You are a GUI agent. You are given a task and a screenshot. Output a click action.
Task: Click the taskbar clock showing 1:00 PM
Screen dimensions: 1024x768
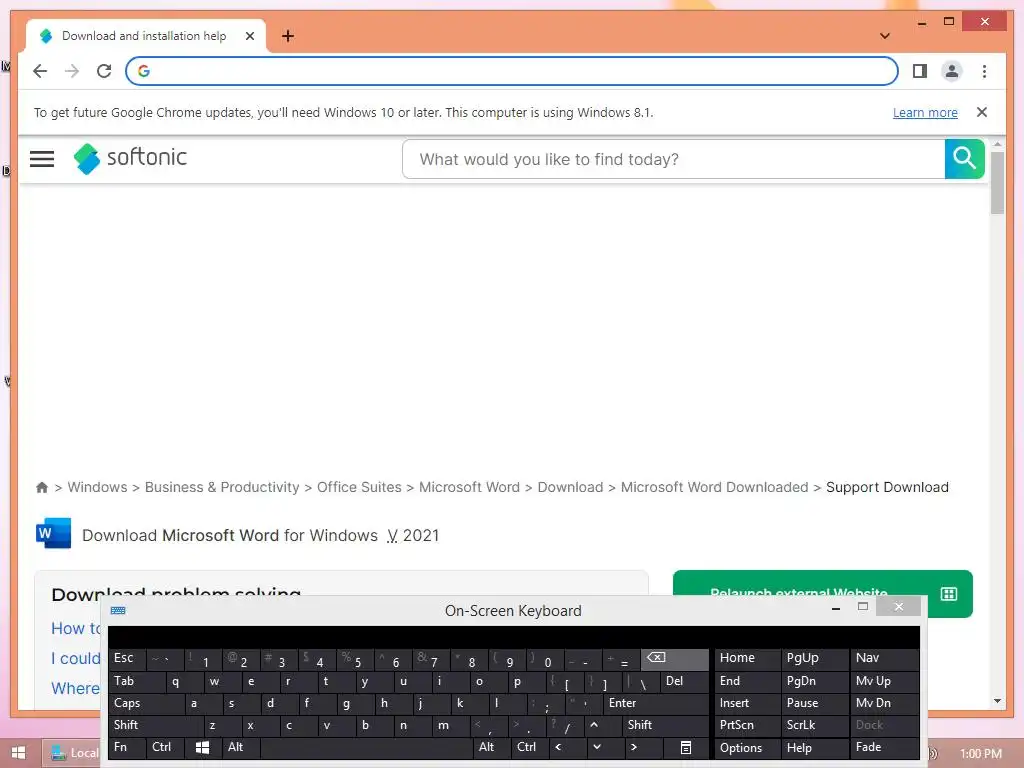980,753
